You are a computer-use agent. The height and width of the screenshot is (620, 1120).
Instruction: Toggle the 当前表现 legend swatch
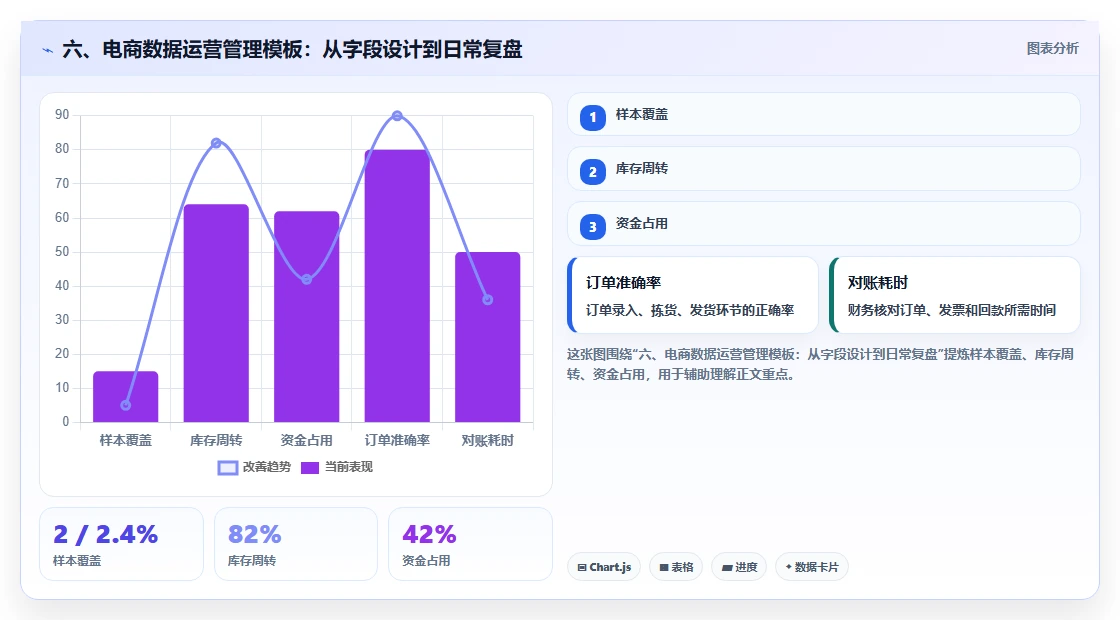coord(309,467)
